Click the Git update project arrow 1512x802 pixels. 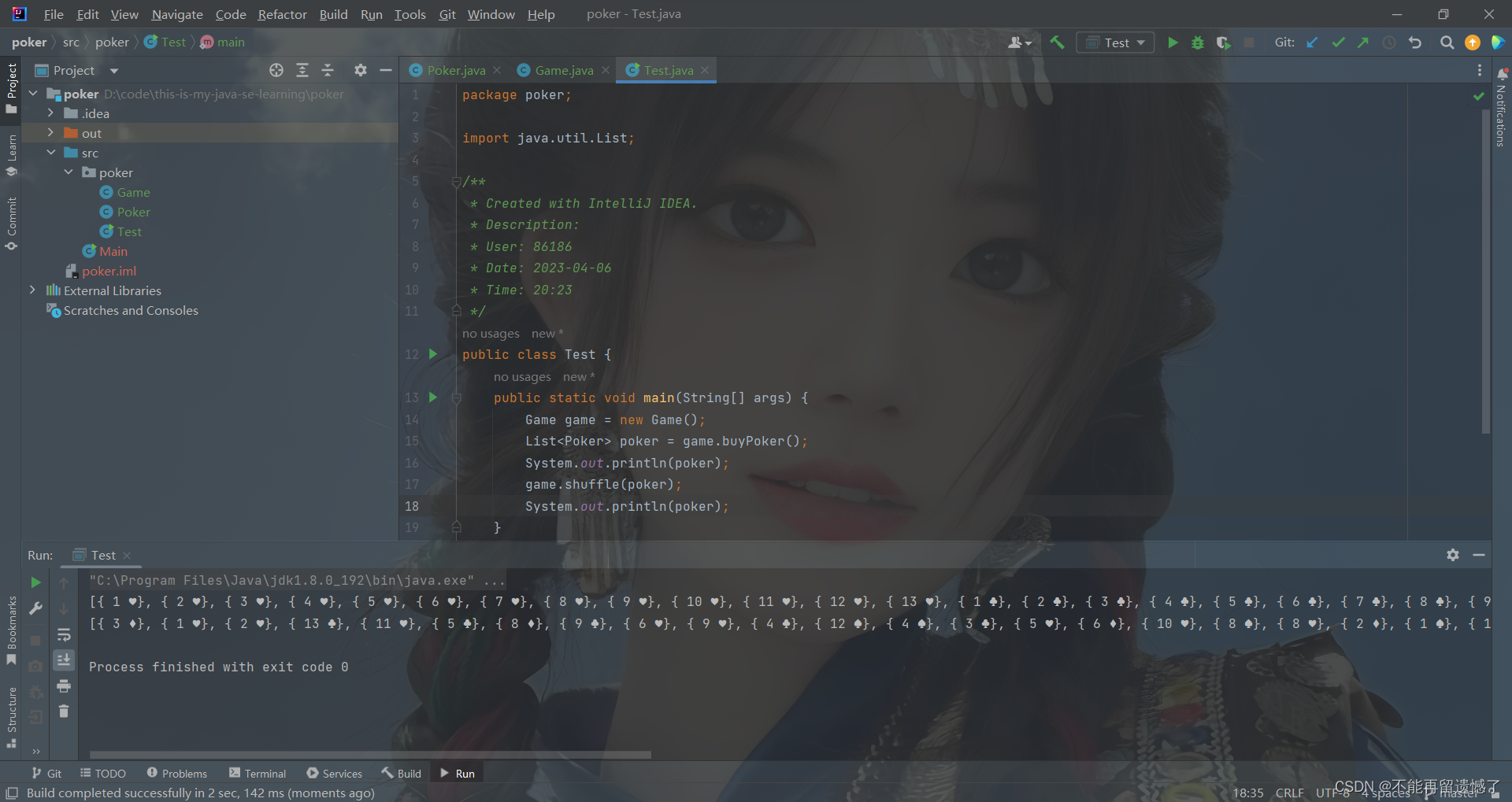point(1313,43)
